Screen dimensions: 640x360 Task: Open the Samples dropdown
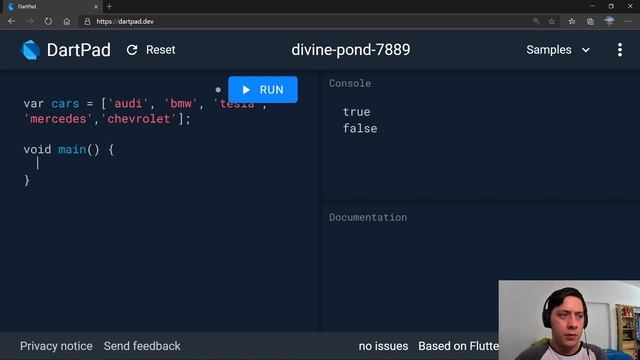click(x=558, y=50)
